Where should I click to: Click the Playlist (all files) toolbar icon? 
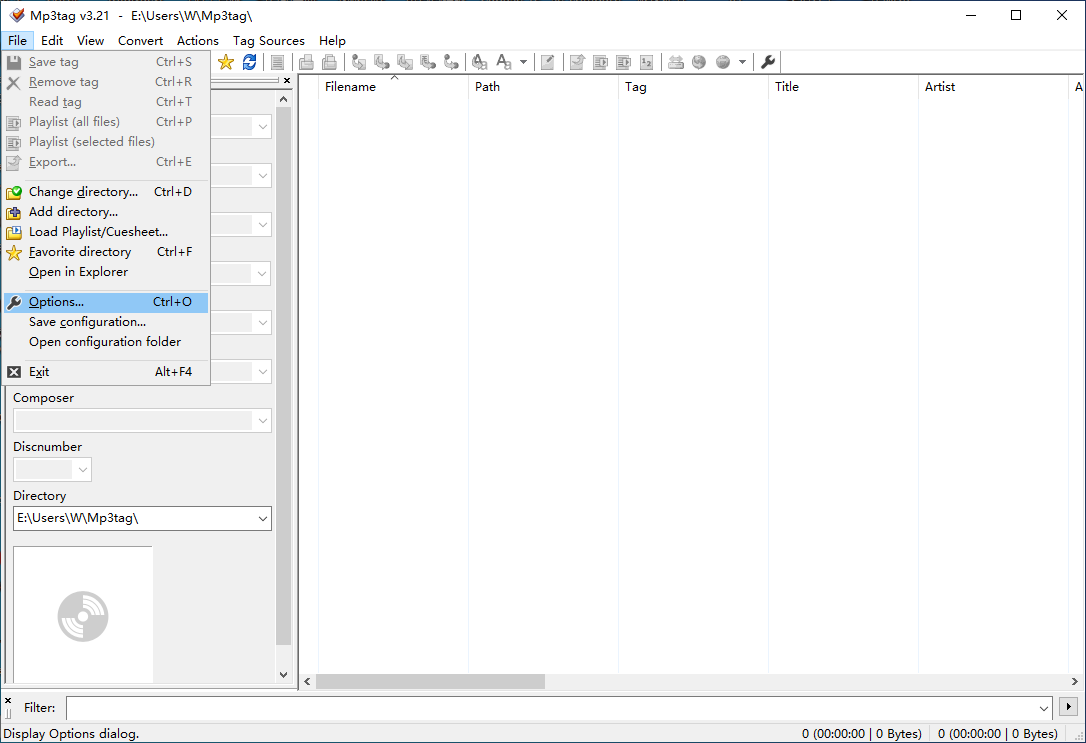click(x=600, y=62)
